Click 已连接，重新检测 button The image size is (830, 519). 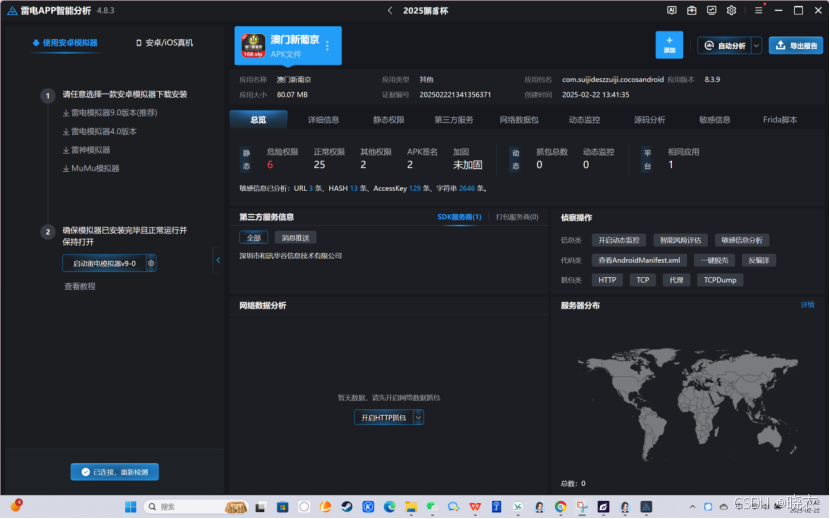click(115, 472)
